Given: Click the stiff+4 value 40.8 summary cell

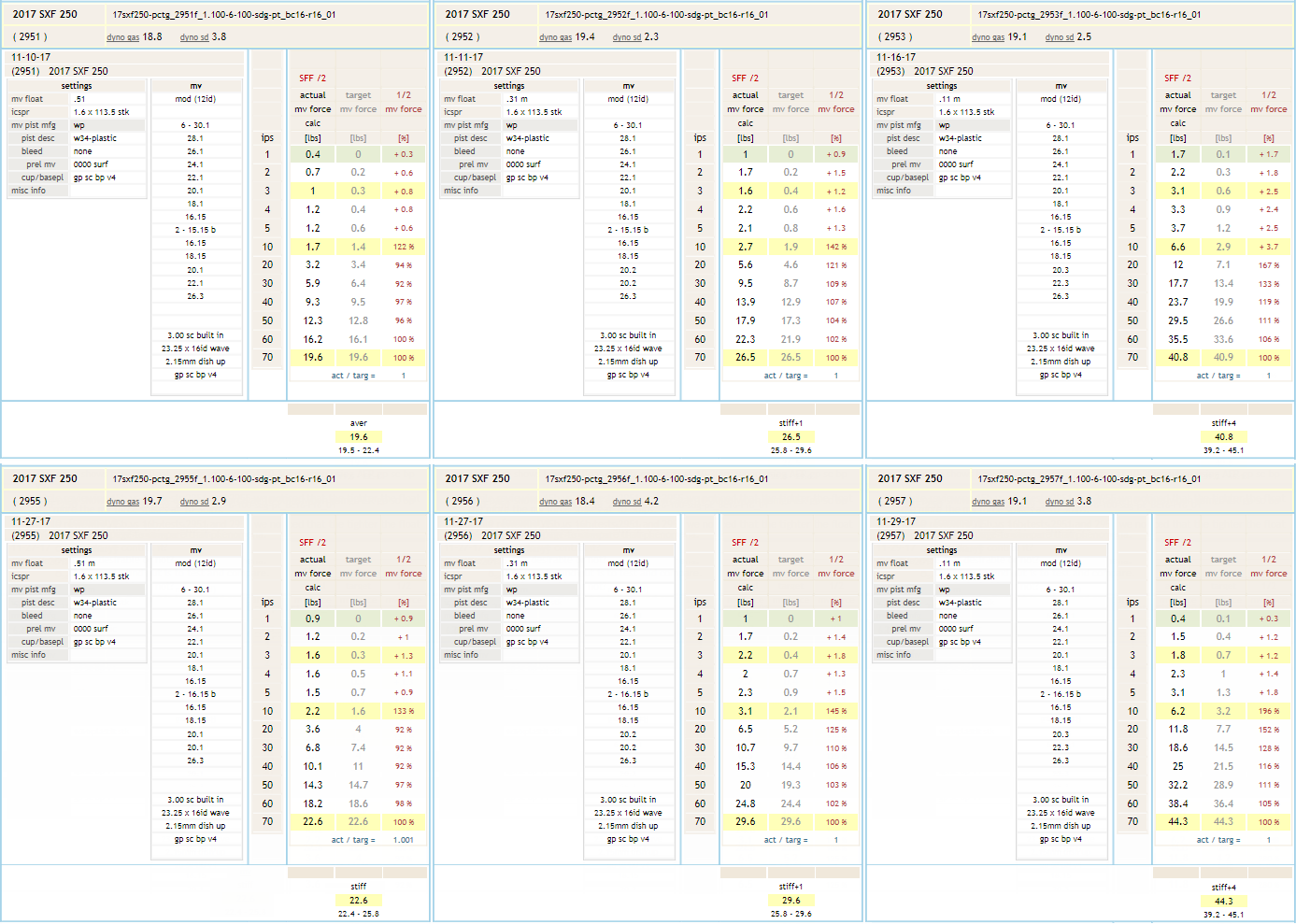Looking at the screenshot, I should click(x=1223, y=436).
